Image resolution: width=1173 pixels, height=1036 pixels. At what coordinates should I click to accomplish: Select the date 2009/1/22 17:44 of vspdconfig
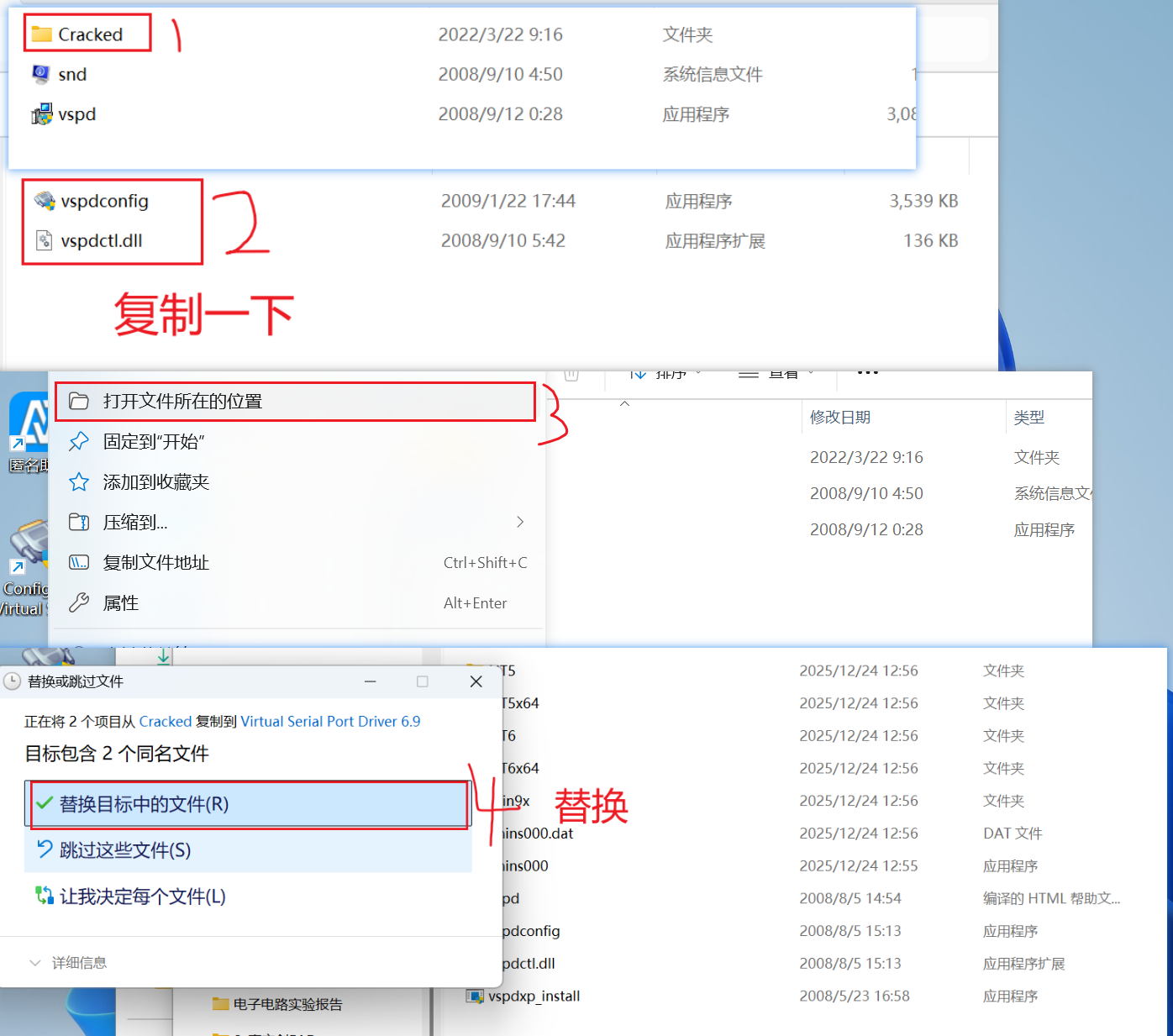click(x=508, y=201)
